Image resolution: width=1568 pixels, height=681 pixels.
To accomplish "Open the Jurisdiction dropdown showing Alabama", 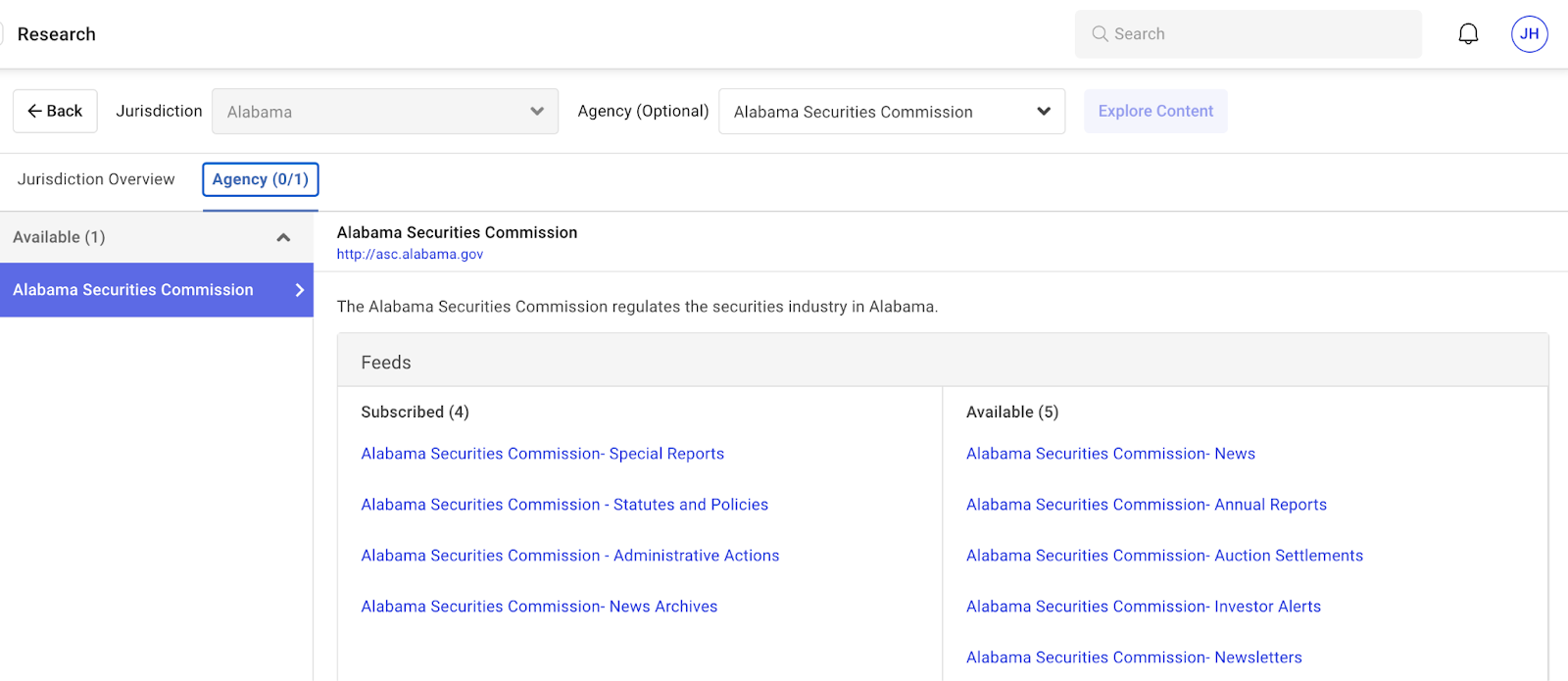I will click(384, 112).
